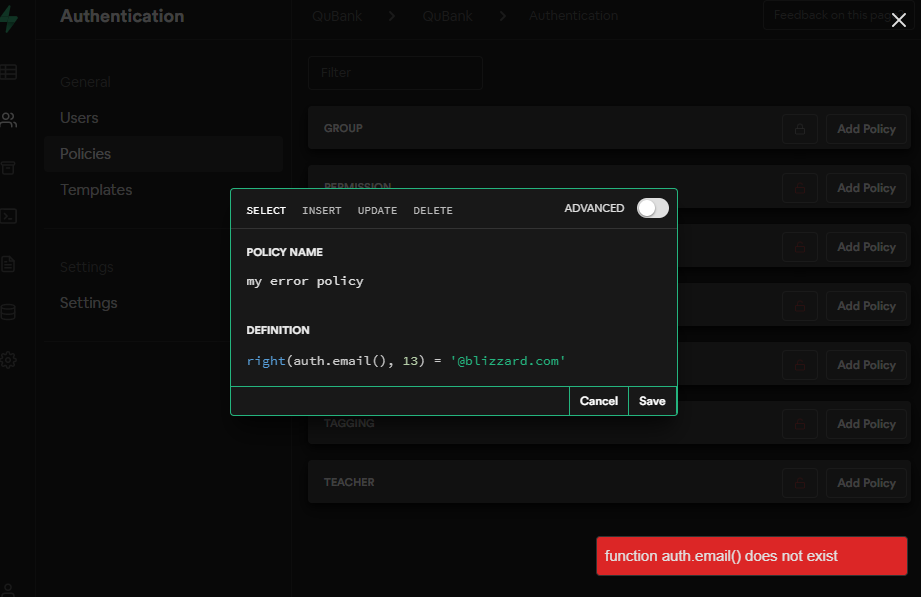Image resolution: width=921 pixels, height=597 pixels.
Task: Select Policies in Authentication menu
Action: [x=163, y=154]
